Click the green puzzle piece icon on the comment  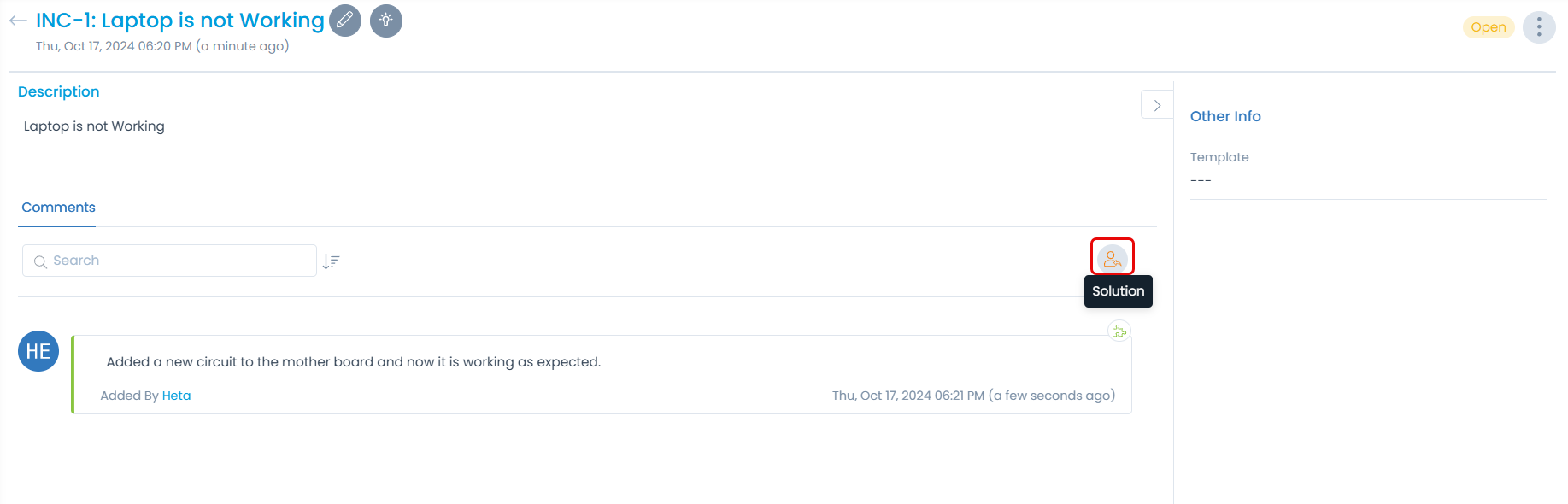(x=1119, y=330)
